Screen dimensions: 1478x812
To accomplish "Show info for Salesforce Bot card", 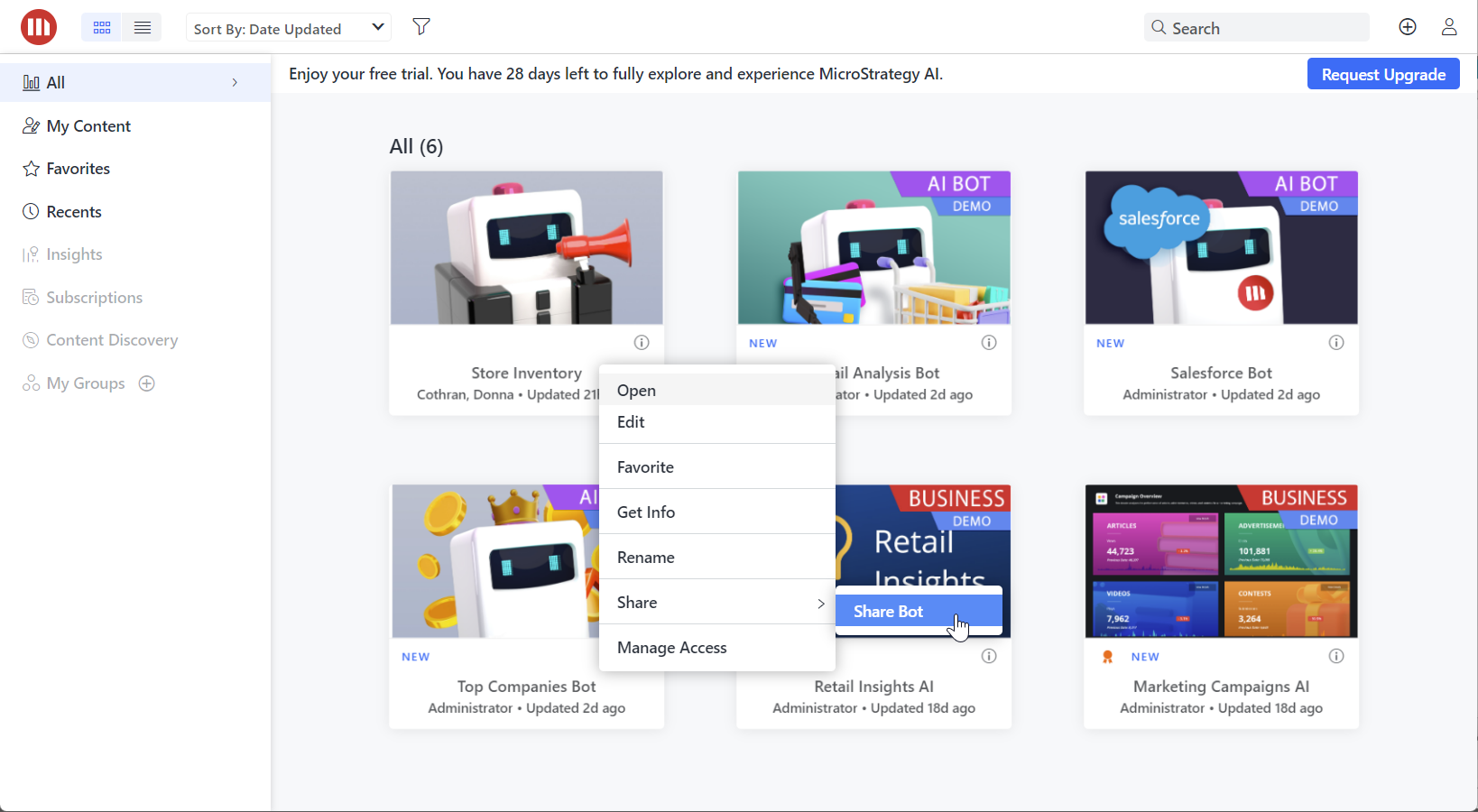I will coord(1336,342).
